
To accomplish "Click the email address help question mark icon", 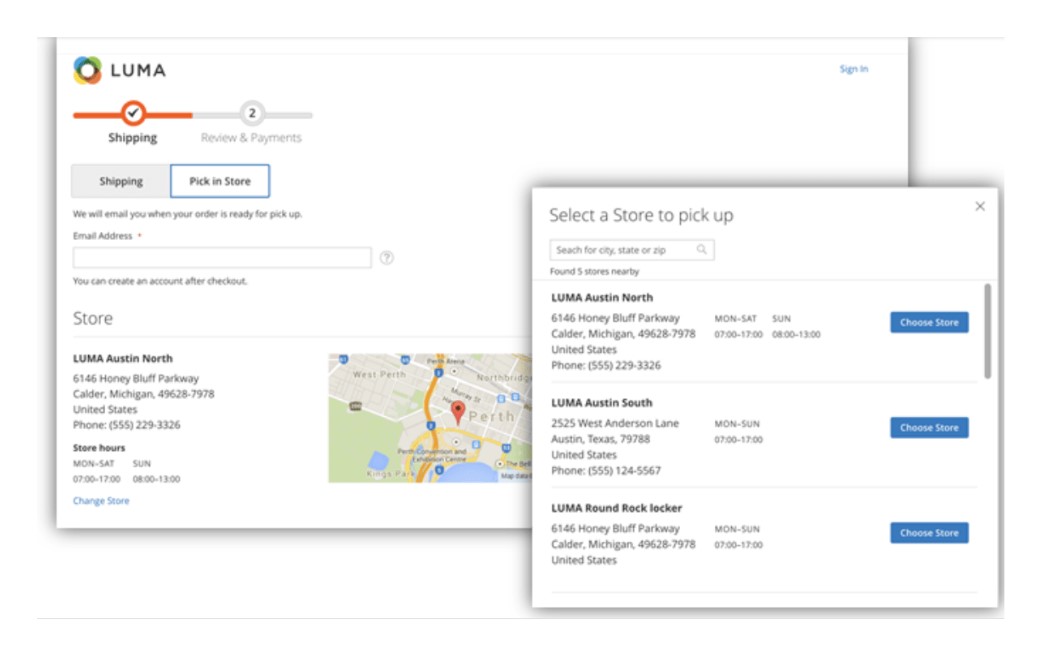I will 387,257.
